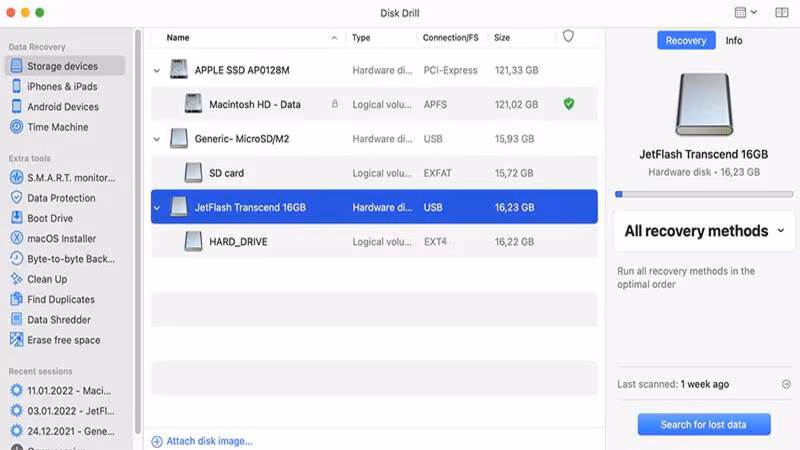800x450 pixels.
Task: Click the APFS file system cell
Action: click(x=435, y=105)
